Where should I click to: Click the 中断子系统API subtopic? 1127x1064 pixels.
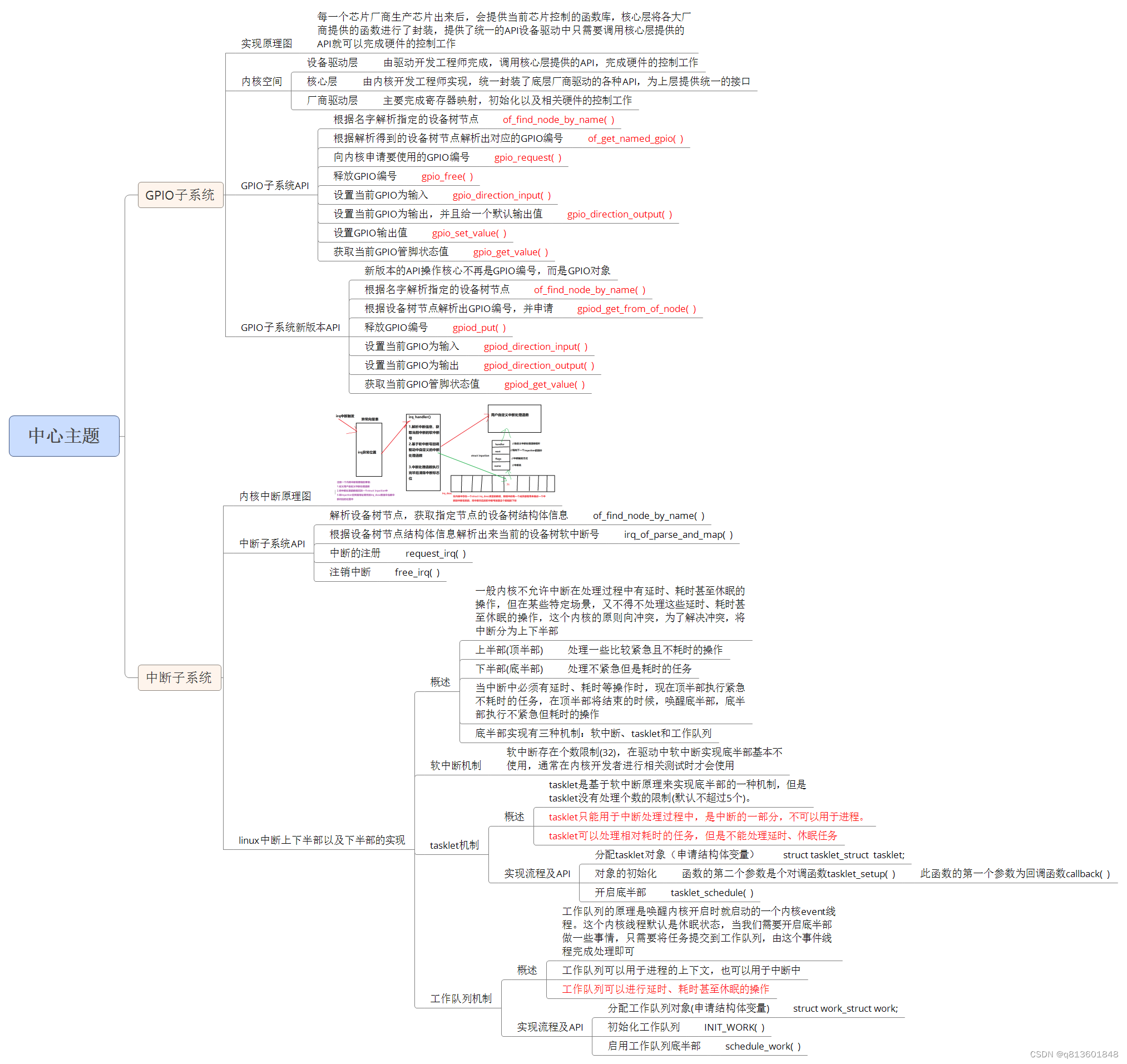coord(272,543)
